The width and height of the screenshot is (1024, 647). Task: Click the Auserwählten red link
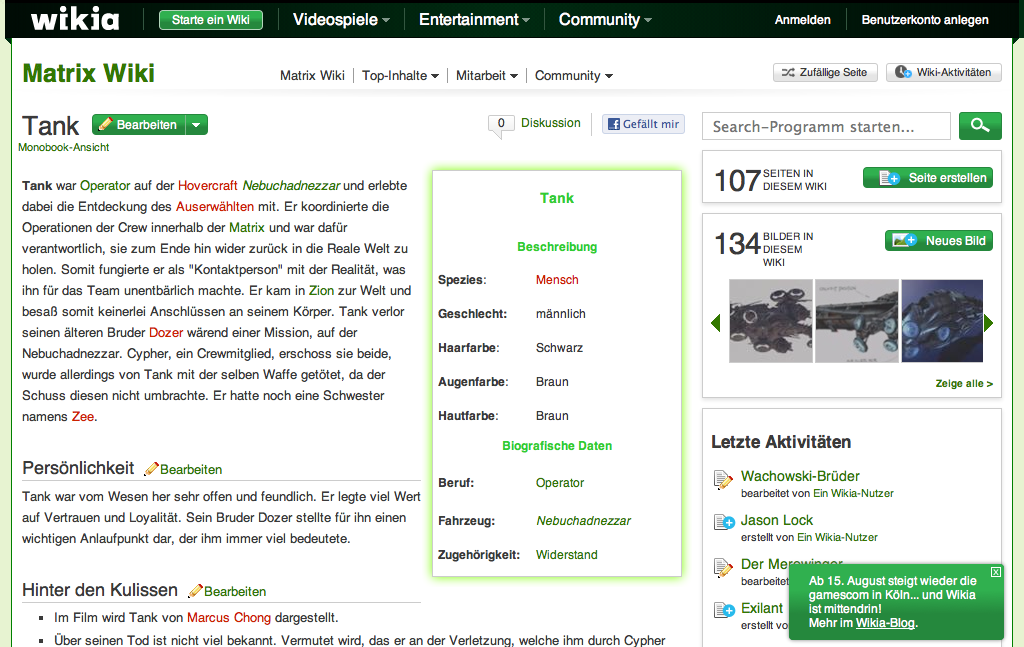[x=215, y=206]
